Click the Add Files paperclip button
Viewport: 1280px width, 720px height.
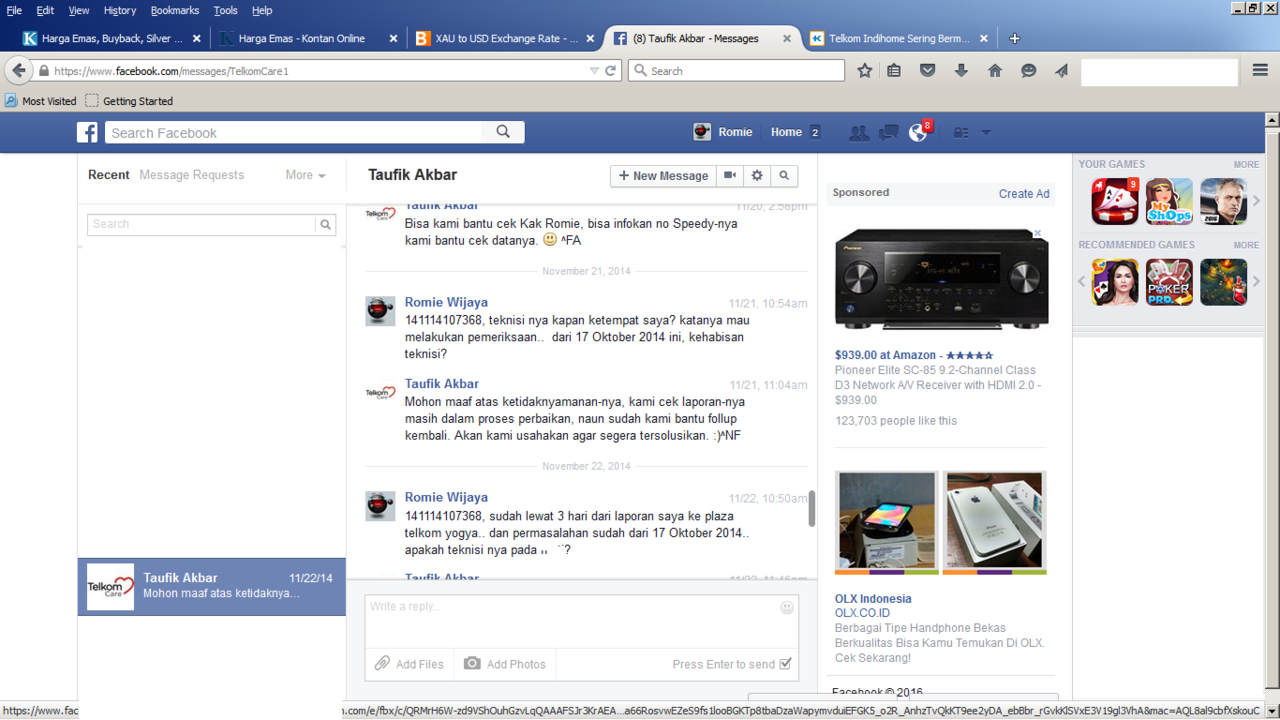tap(410, 664)
